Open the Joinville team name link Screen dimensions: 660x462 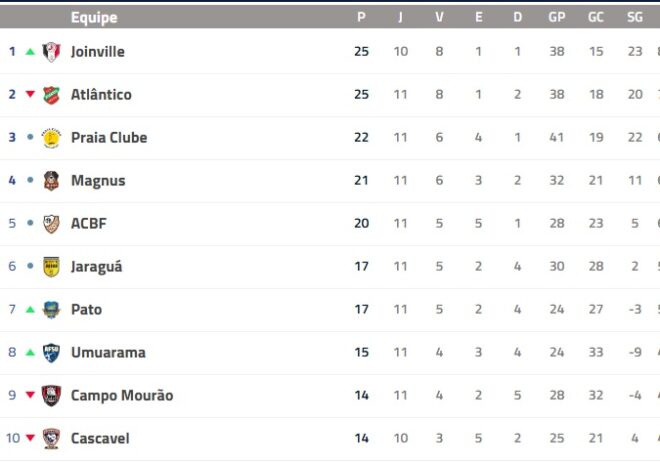(x=98, y=52)
